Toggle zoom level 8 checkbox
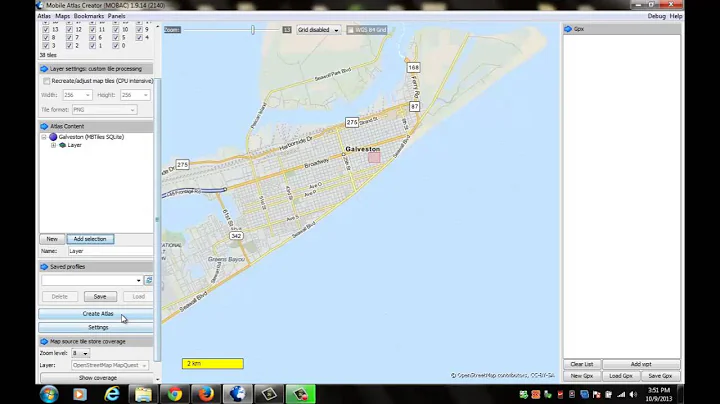Image resolution: width=720 pixels, height=404 pixels. coord(45,38)
